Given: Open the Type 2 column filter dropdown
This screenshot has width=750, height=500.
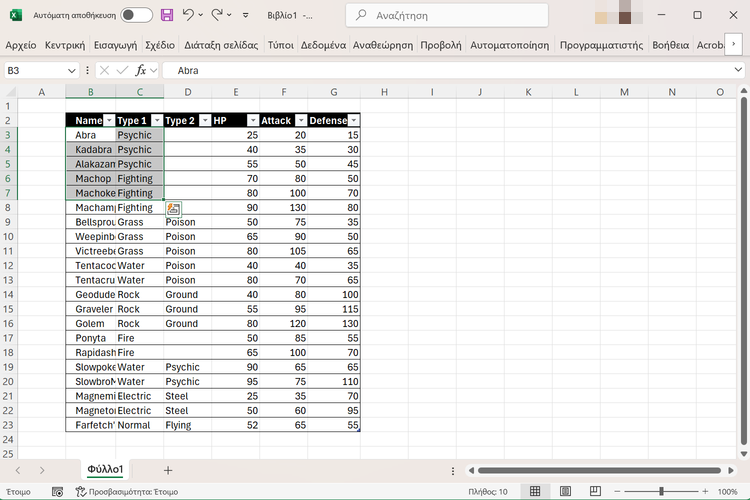Looking at the screenshot, I should coord(205,120).
